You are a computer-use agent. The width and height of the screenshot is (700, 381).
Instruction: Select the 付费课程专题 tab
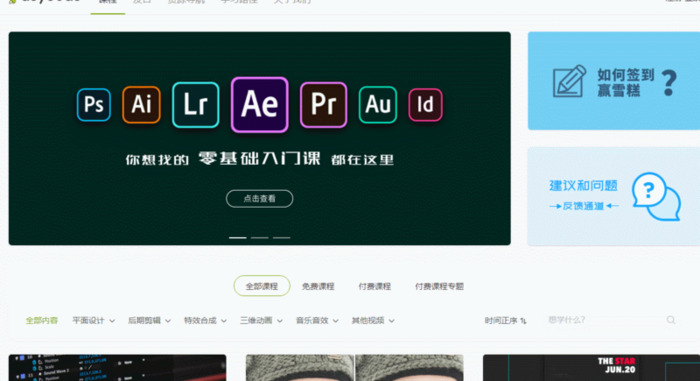coord(439,286)
